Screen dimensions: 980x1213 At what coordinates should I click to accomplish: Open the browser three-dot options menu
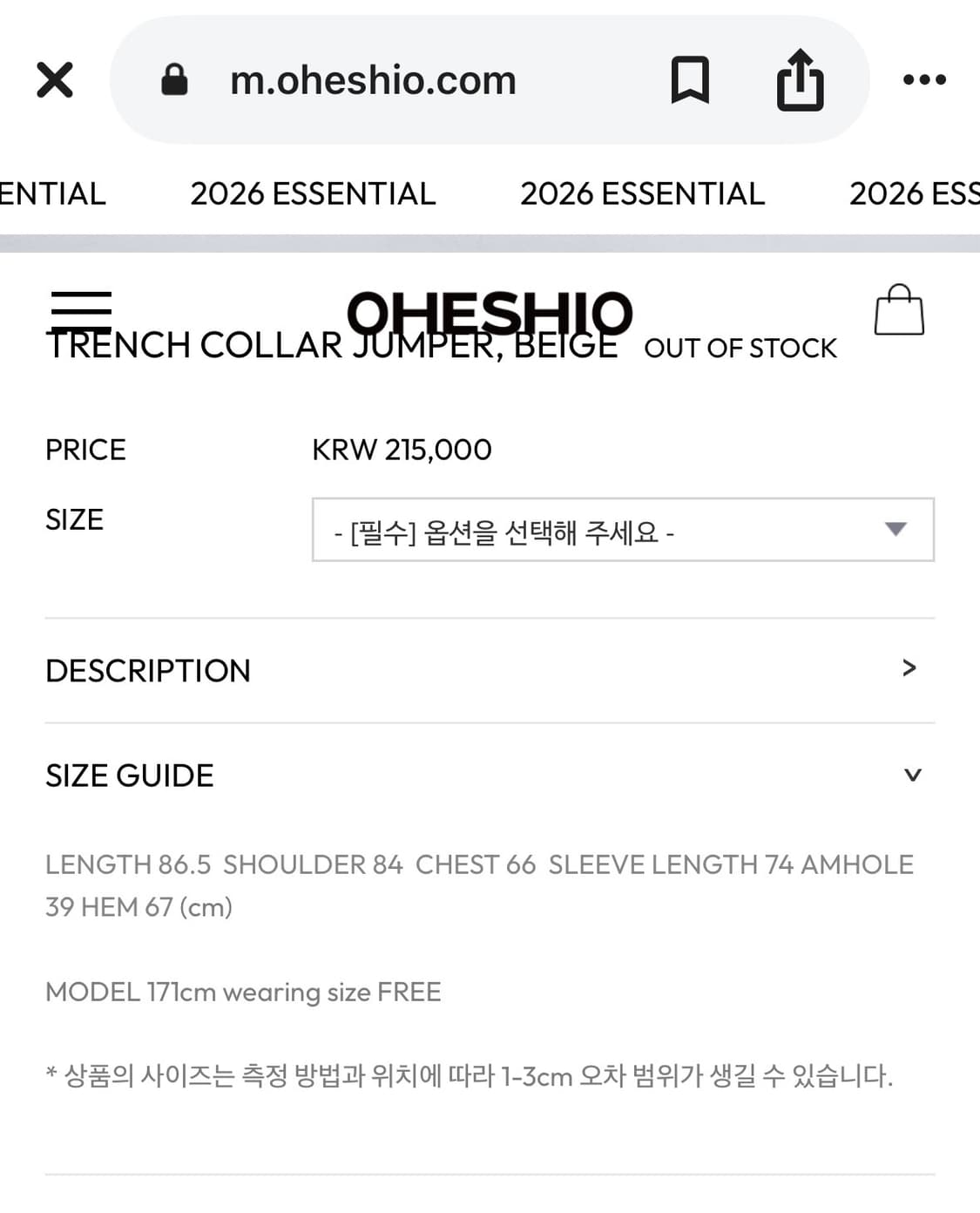click(924, 79)
